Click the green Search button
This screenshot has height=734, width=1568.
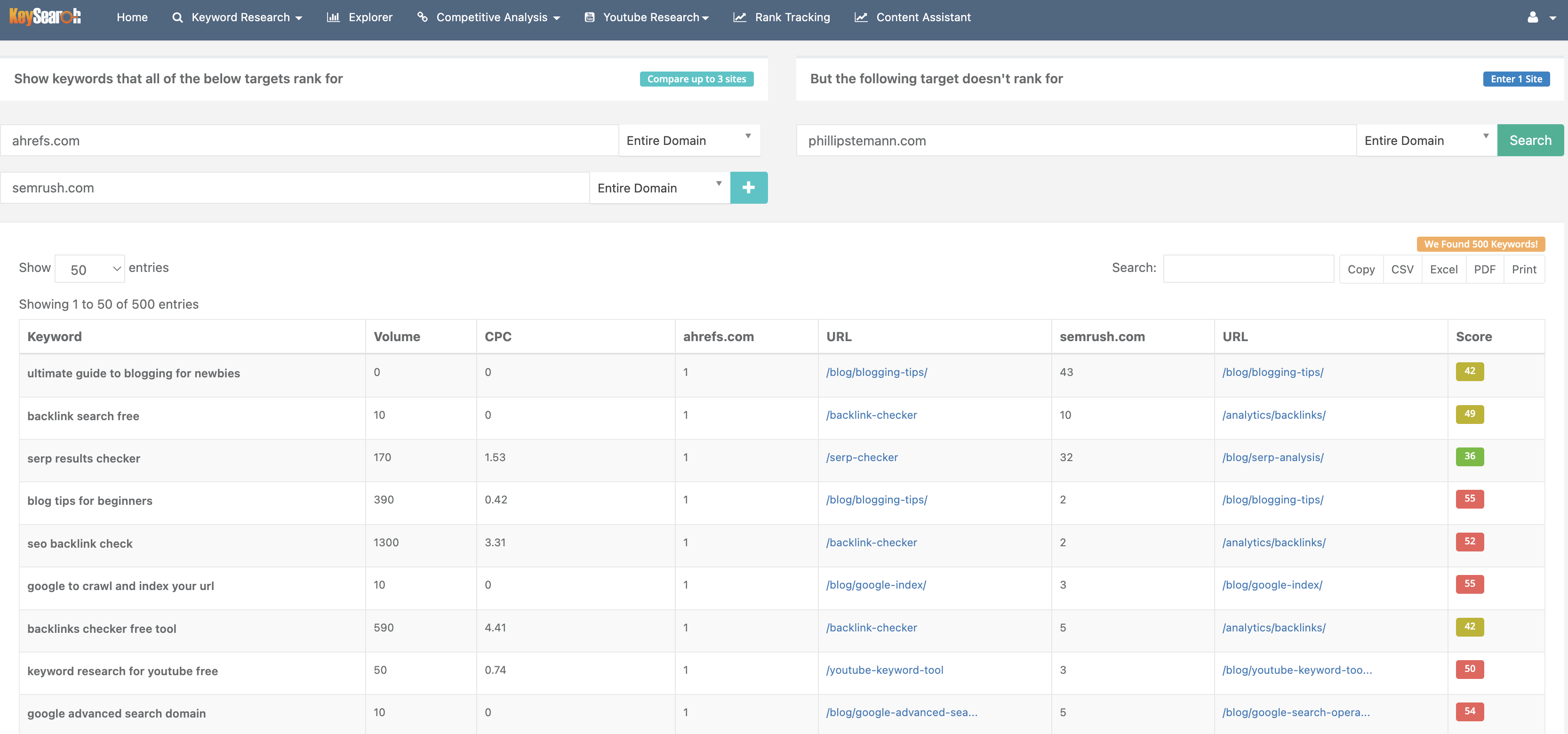tap(1530, 140)
